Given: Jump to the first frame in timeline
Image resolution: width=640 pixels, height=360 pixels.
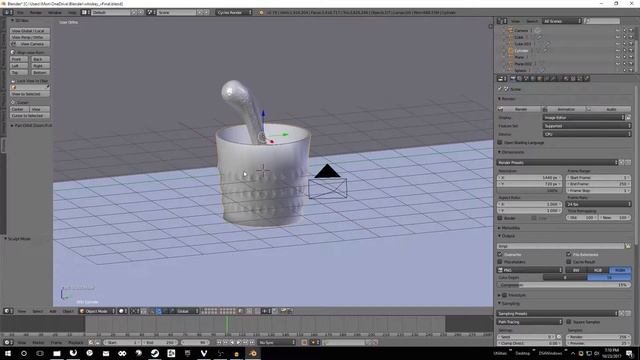Looking at the screenshot, I should tap(219, 342).
